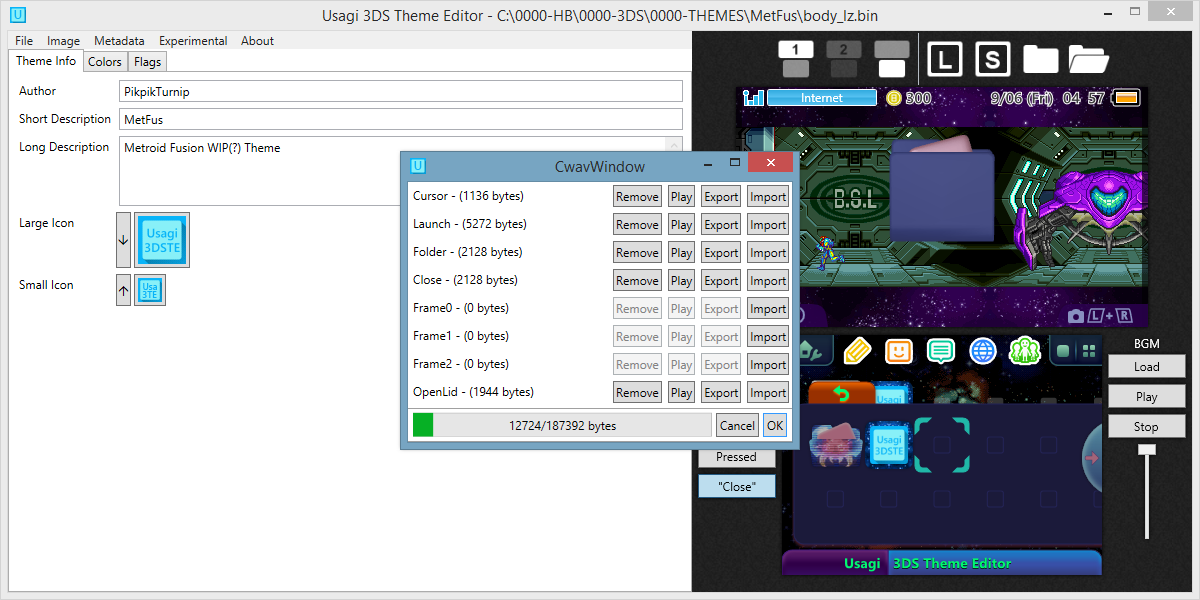Click the blue globe browser icon
This screenshot has height=600, width=1200.
click(x=983, y=351)
